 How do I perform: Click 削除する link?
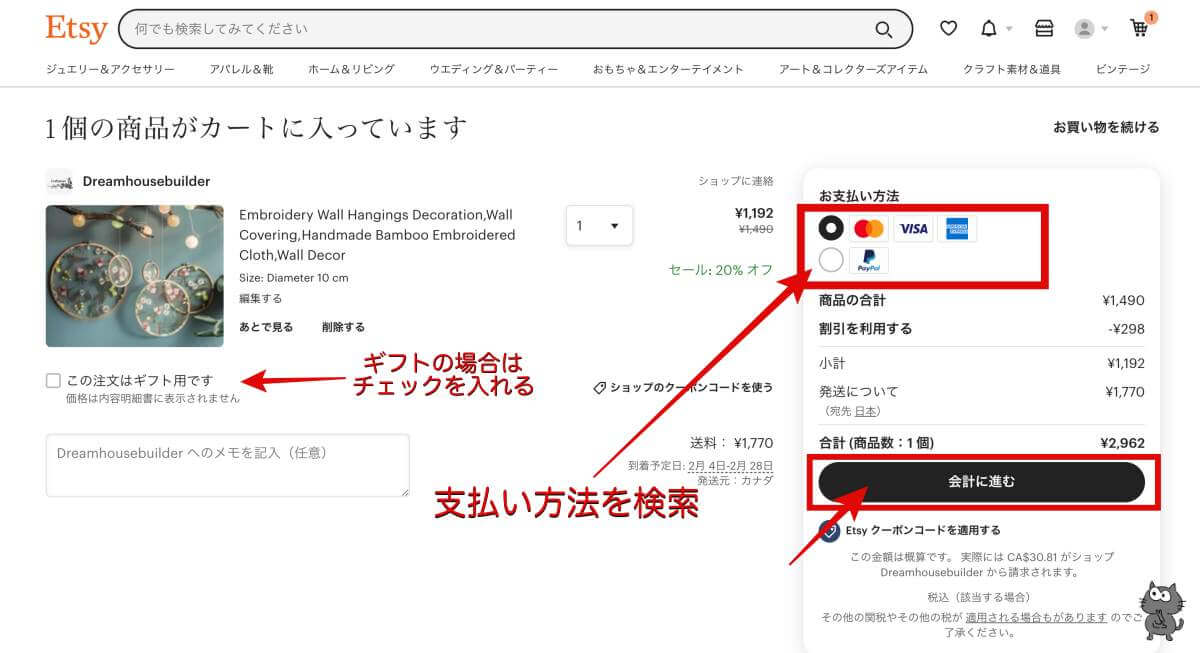coord(343,327)
